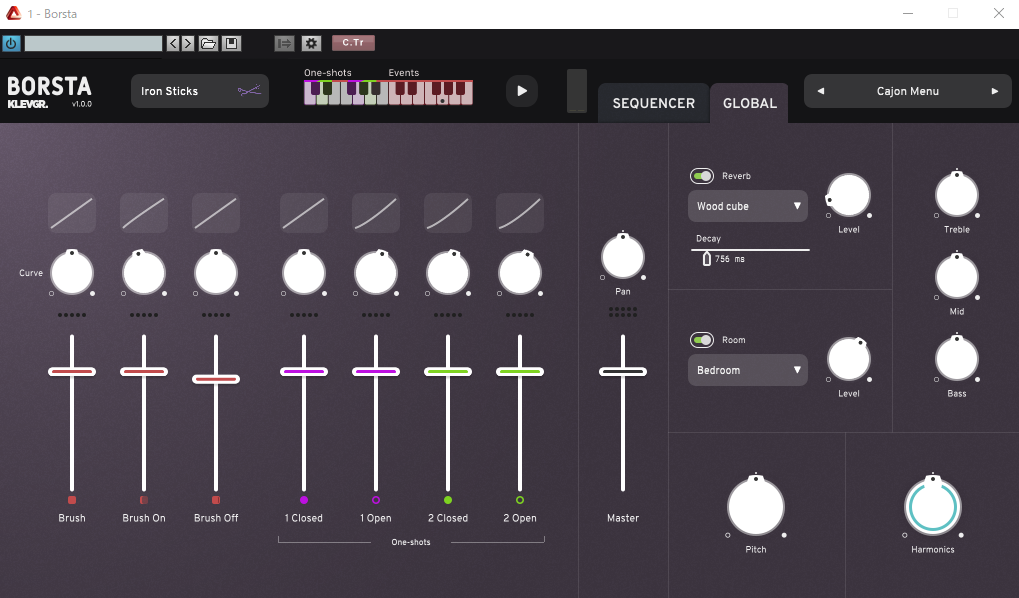Image resolution: width=1019 pixels, height=598 pixels.
Task: Click the Bass EQ knob
Action: click(957, 358)
